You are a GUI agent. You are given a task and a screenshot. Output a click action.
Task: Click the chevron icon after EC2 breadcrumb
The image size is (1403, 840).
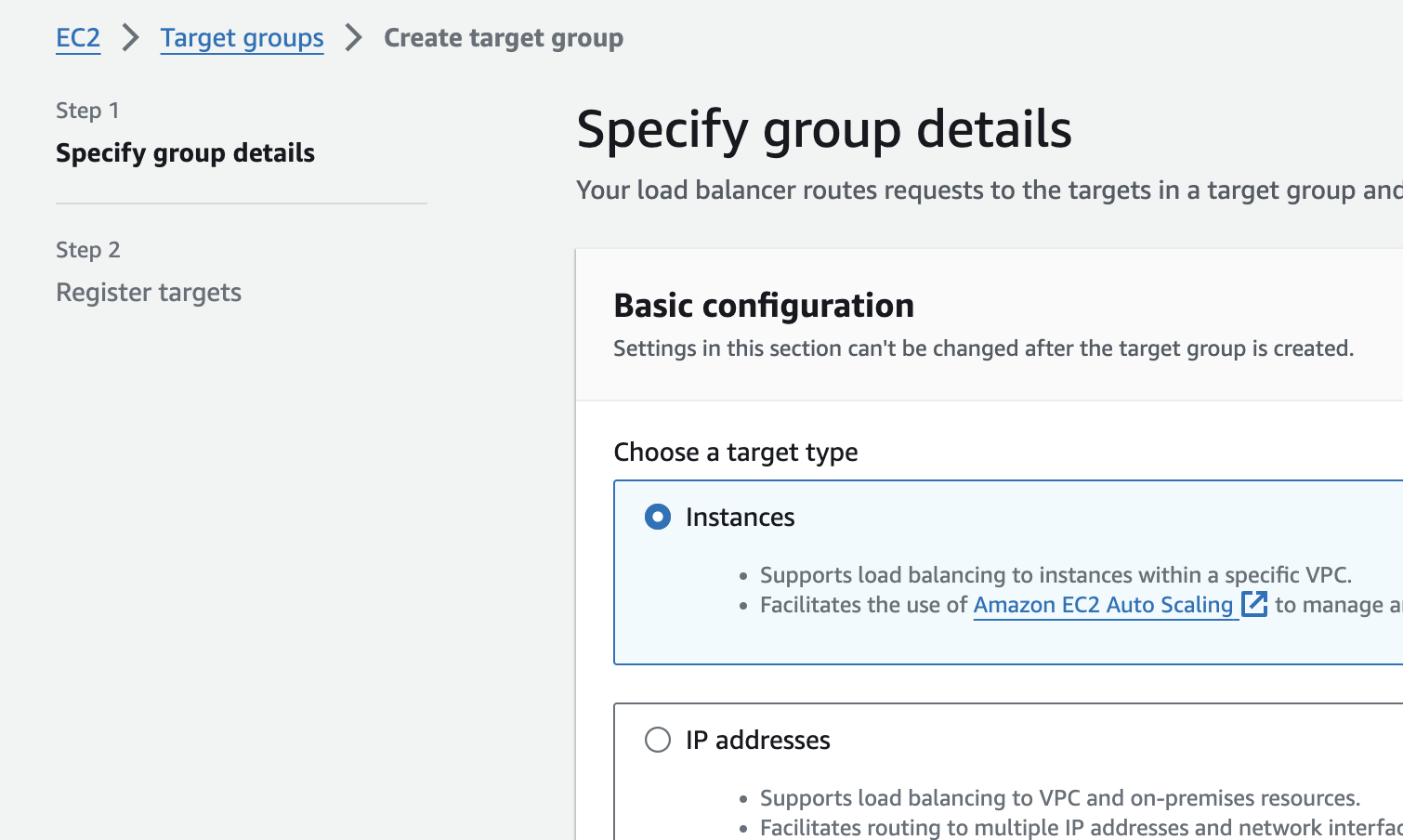130,38
